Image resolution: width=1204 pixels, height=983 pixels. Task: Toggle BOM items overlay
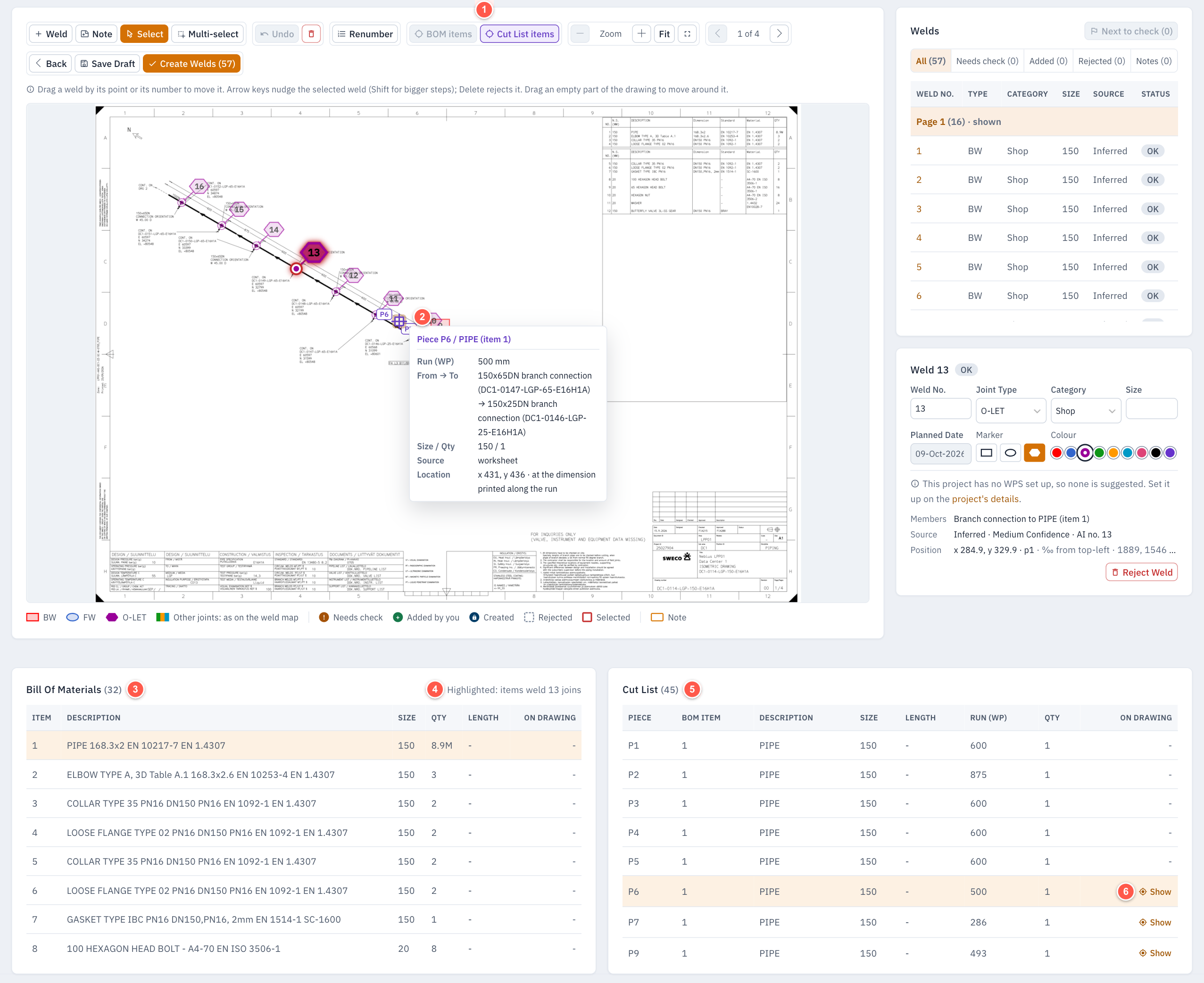pos(443,34)
